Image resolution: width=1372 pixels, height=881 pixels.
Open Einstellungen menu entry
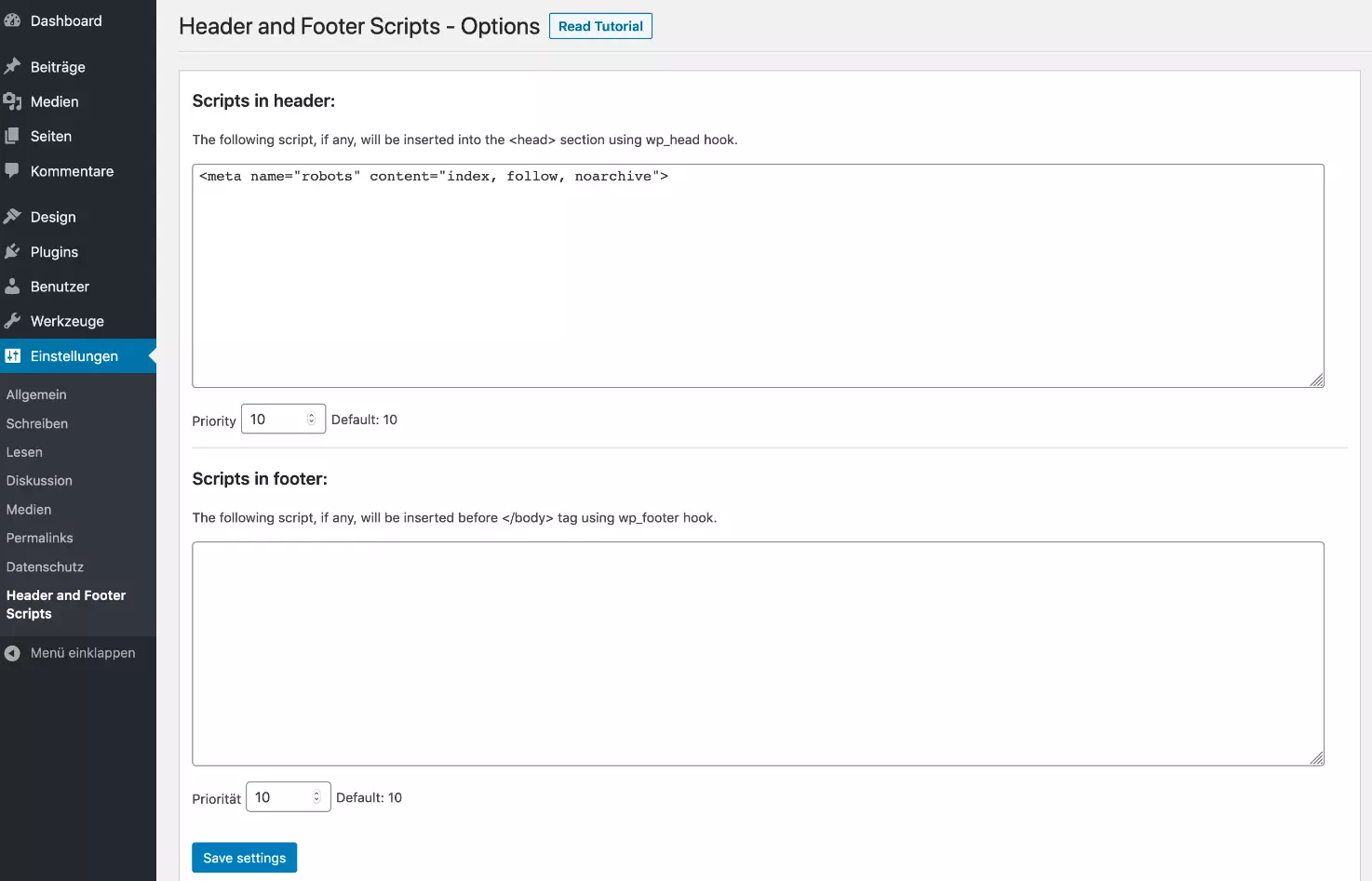(x=78, y=356)
